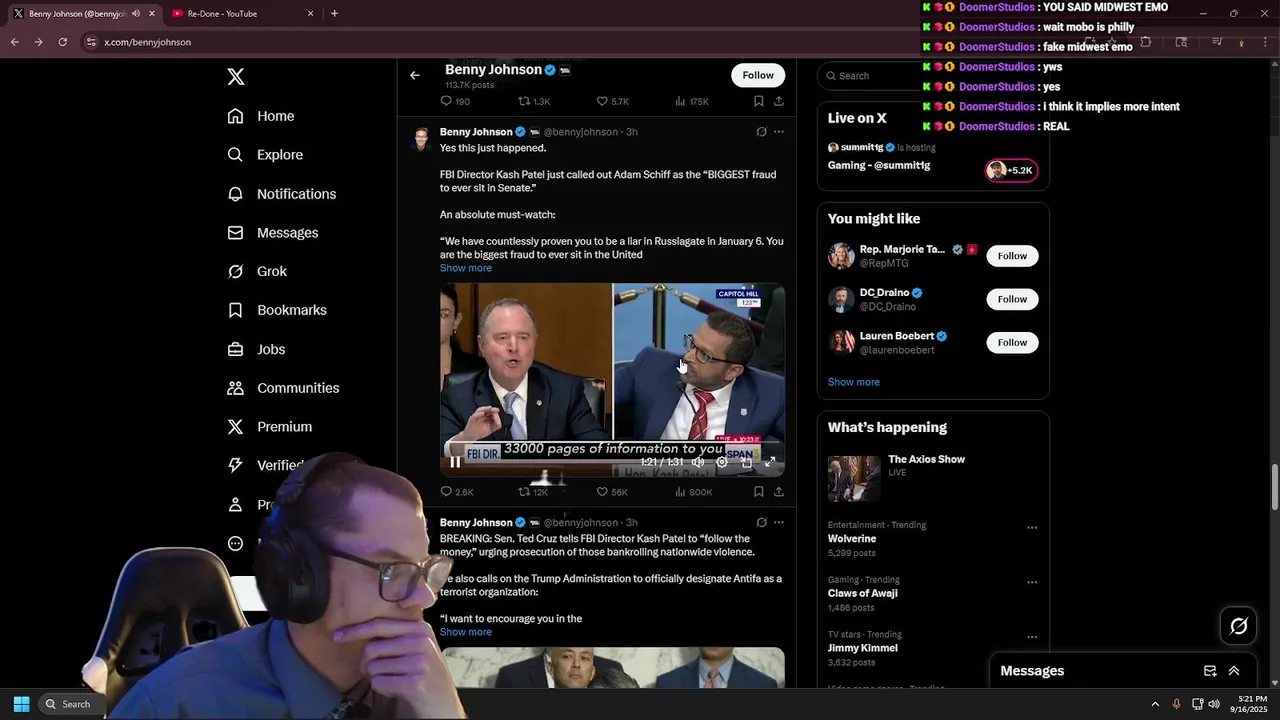Image resolution: width=1280 pixels, height=720 pixels.
Task: View analytics of 800K views post
Action: click(693, 492)
